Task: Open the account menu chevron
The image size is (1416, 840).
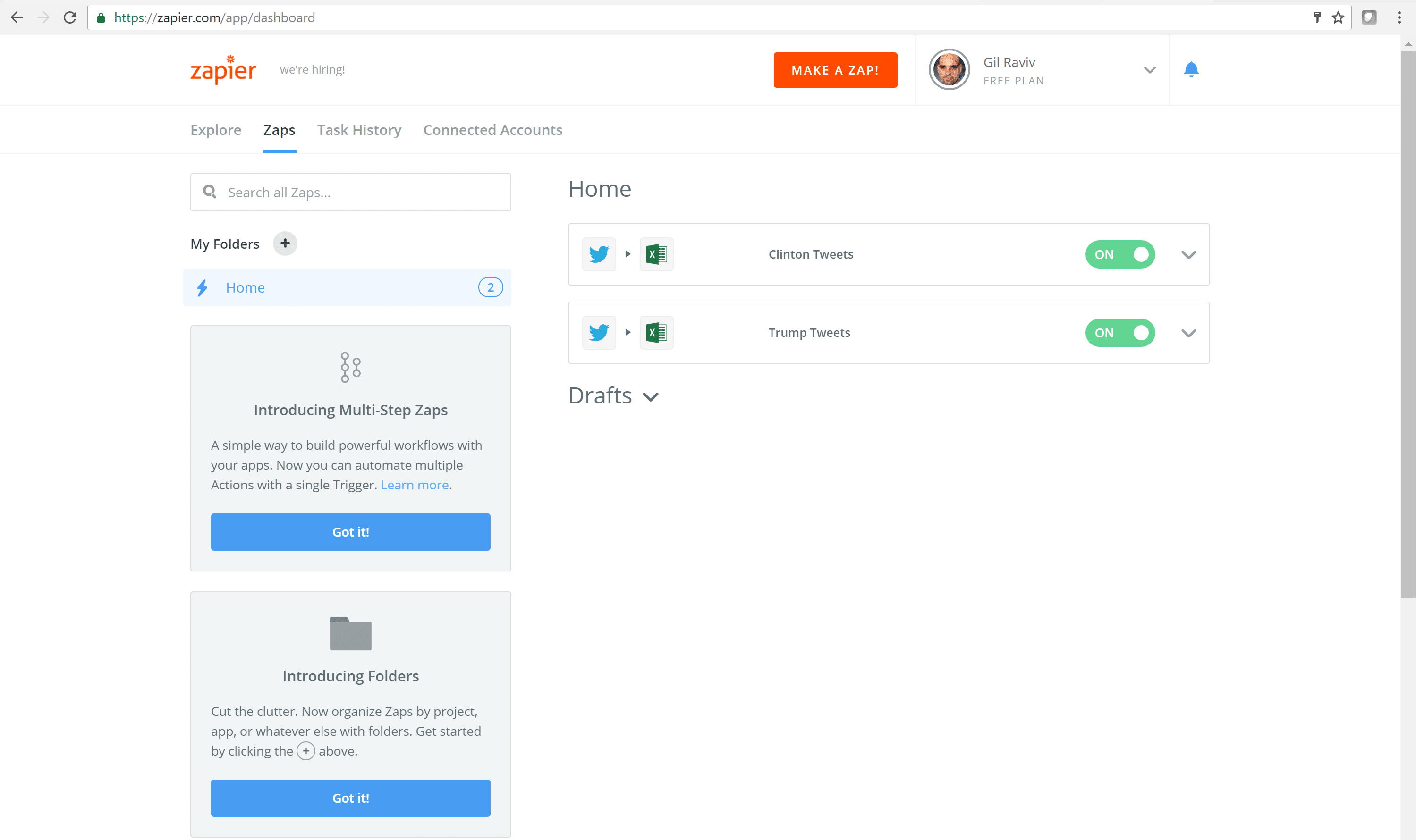Action: pos(1149,70)
